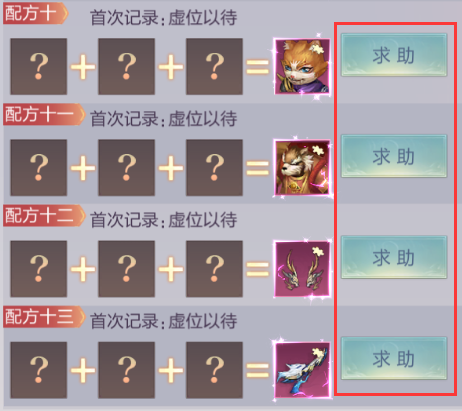The image size is (462, 411).
Task: Click the 求助 button for 配方十三
Action: (x=394, y=358)
